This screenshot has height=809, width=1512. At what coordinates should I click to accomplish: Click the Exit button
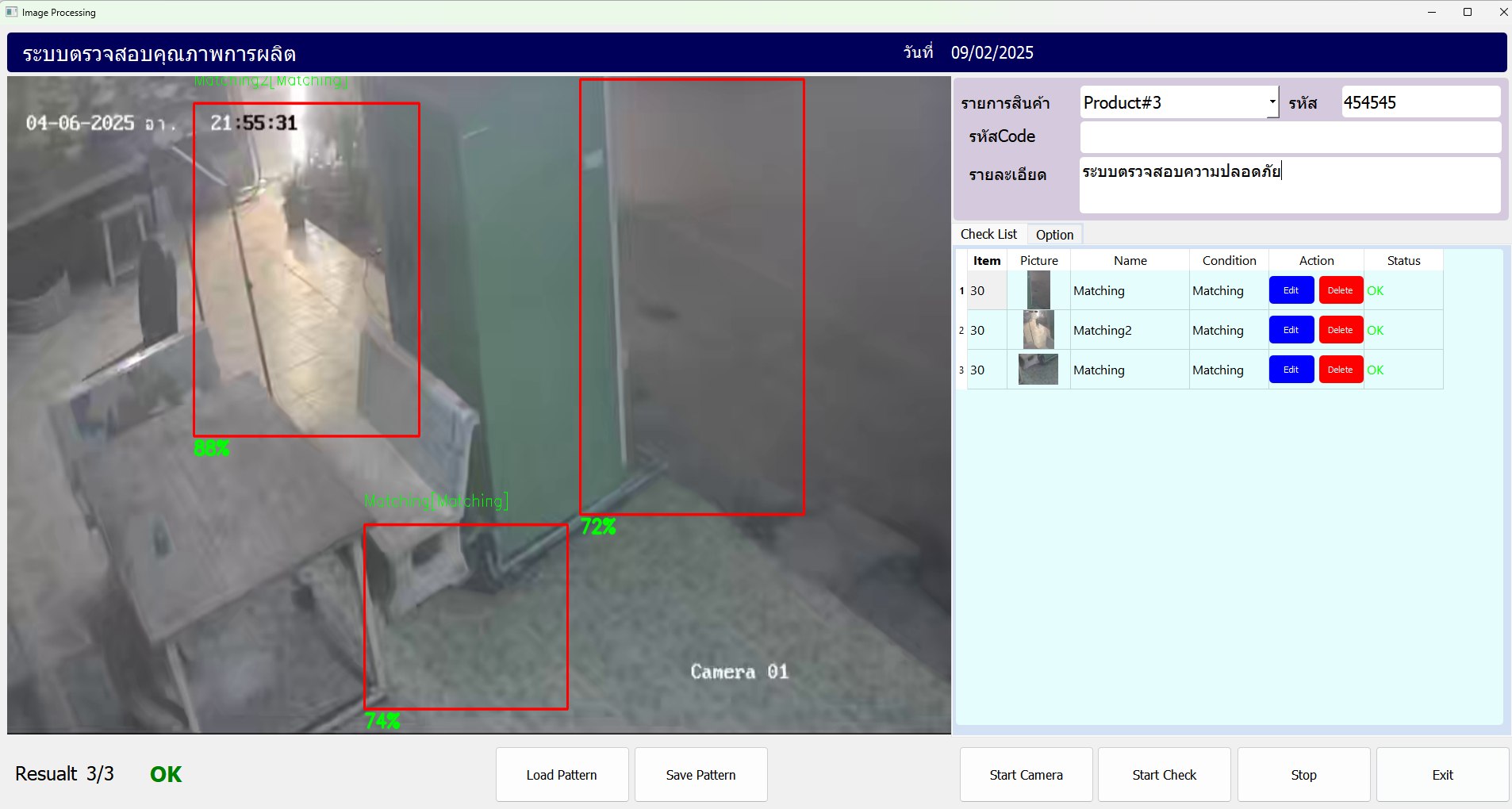(x=1441, y=775)
